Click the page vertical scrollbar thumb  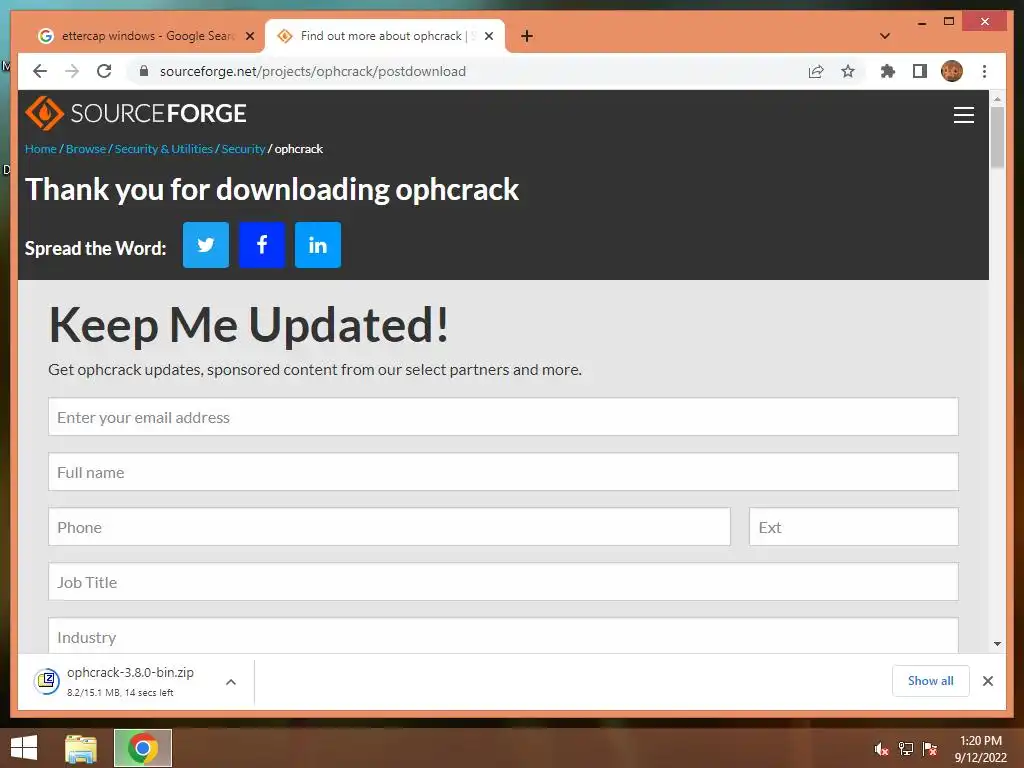997,137
